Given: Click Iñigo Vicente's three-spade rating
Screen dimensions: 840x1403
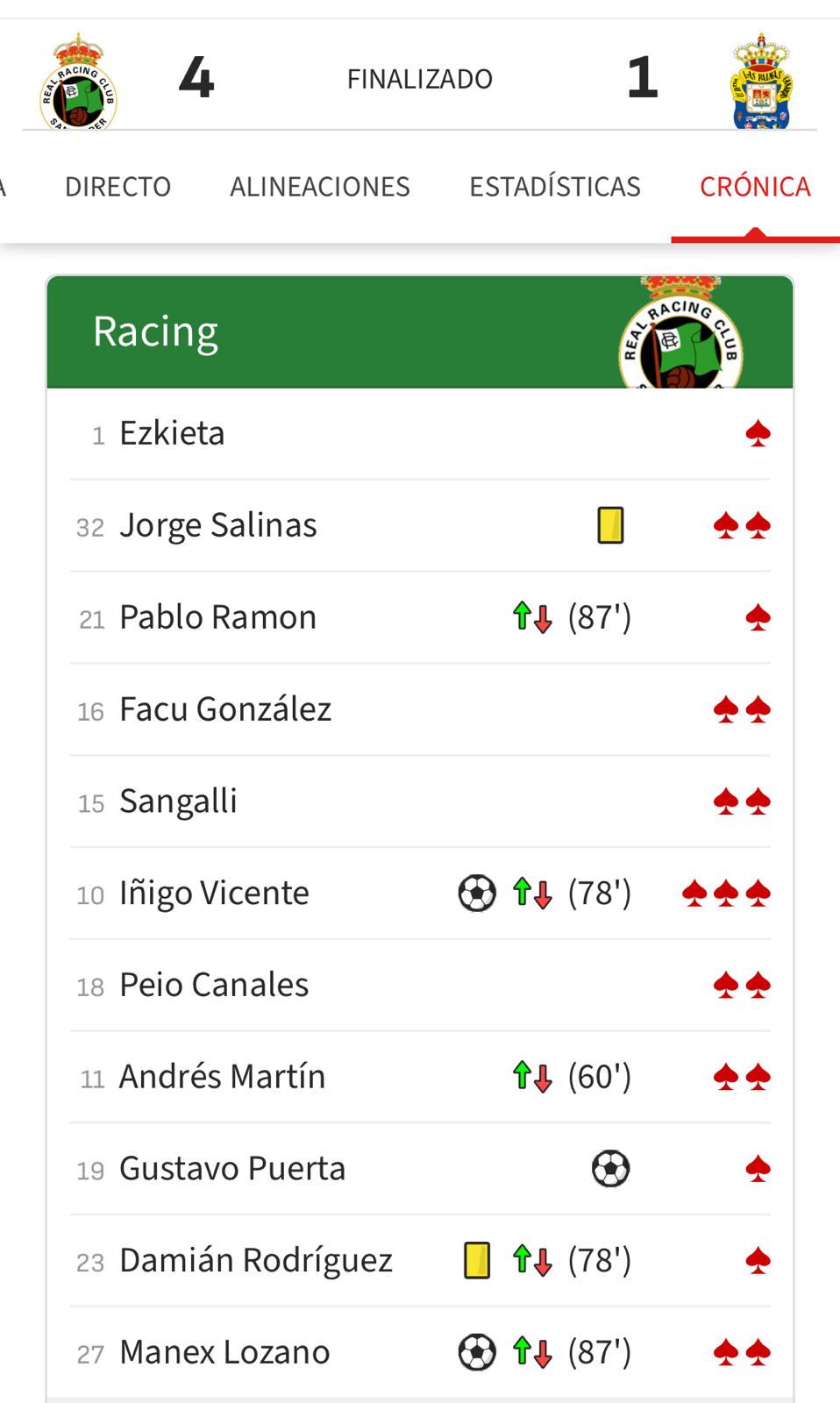Looking at the screenshot, I should (x=726, y=894).
